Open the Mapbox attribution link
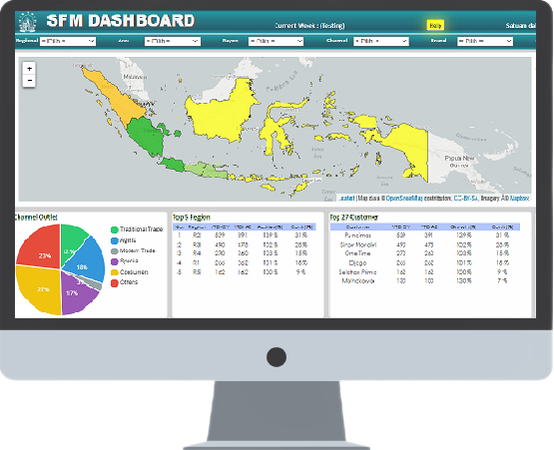Image resolution: width=554 pixels, height=450 pixels. 519,199
